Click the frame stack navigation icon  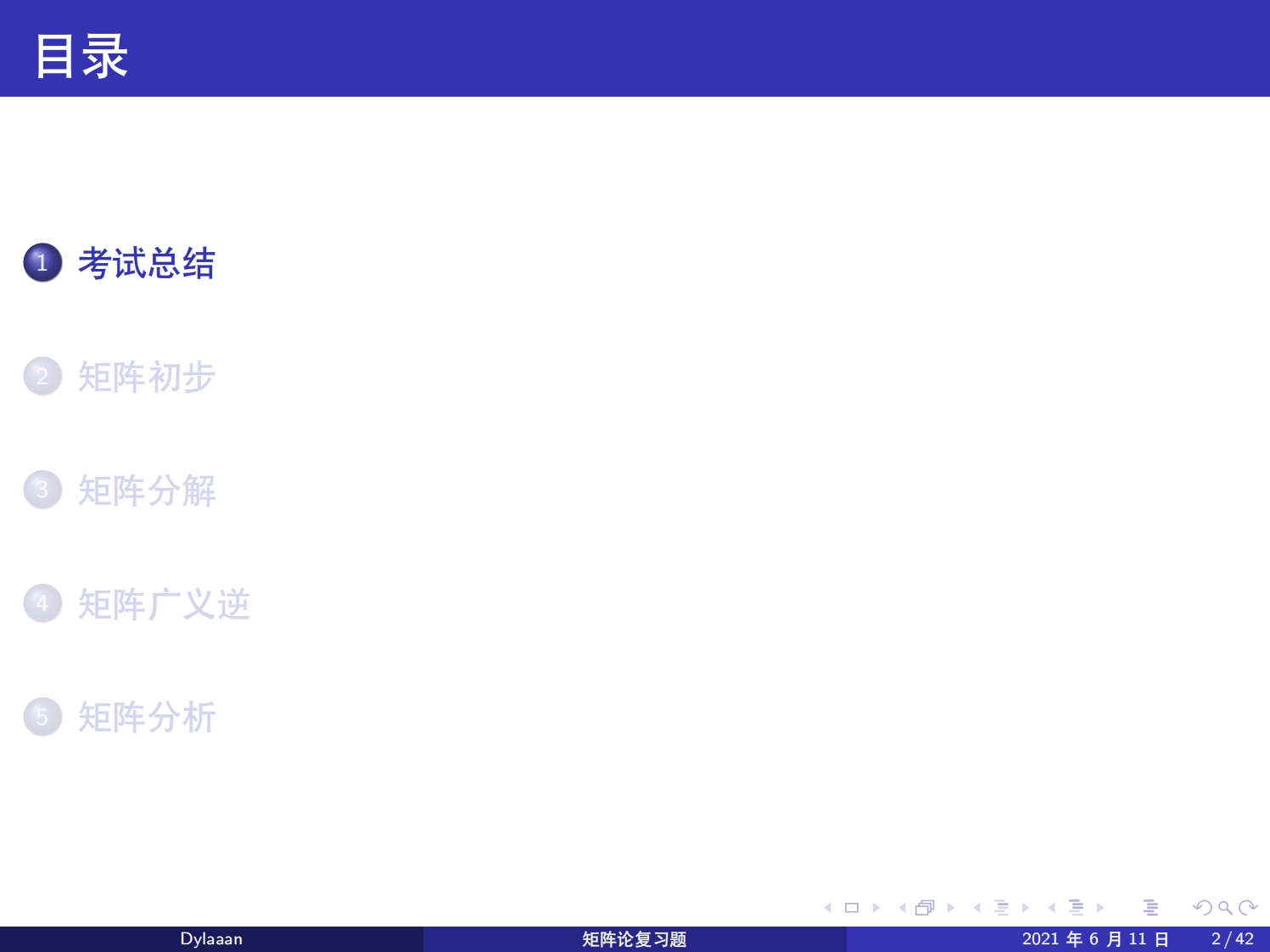926,908
